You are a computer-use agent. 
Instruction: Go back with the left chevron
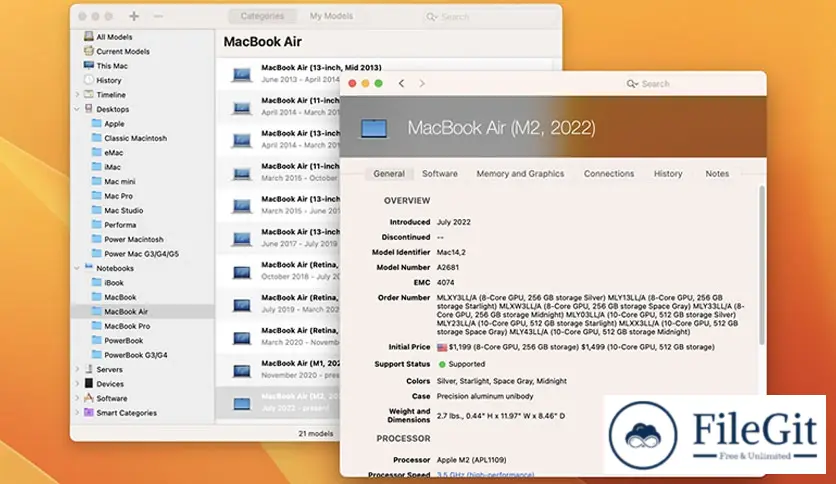coord(401,83)
